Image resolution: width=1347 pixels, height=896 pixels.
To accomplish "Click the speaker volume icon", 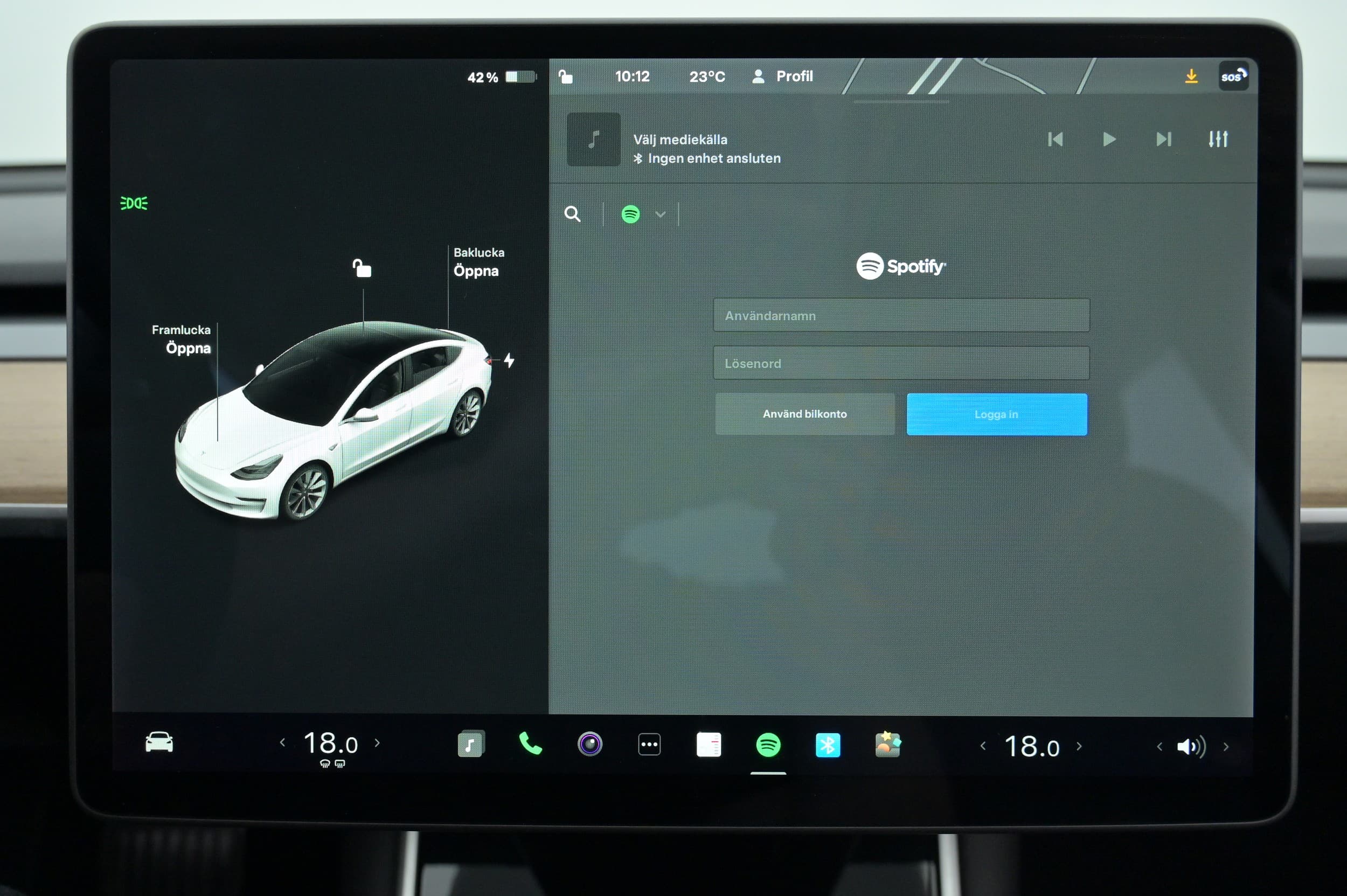I will pyautogui.click(x=1191, y=746).
